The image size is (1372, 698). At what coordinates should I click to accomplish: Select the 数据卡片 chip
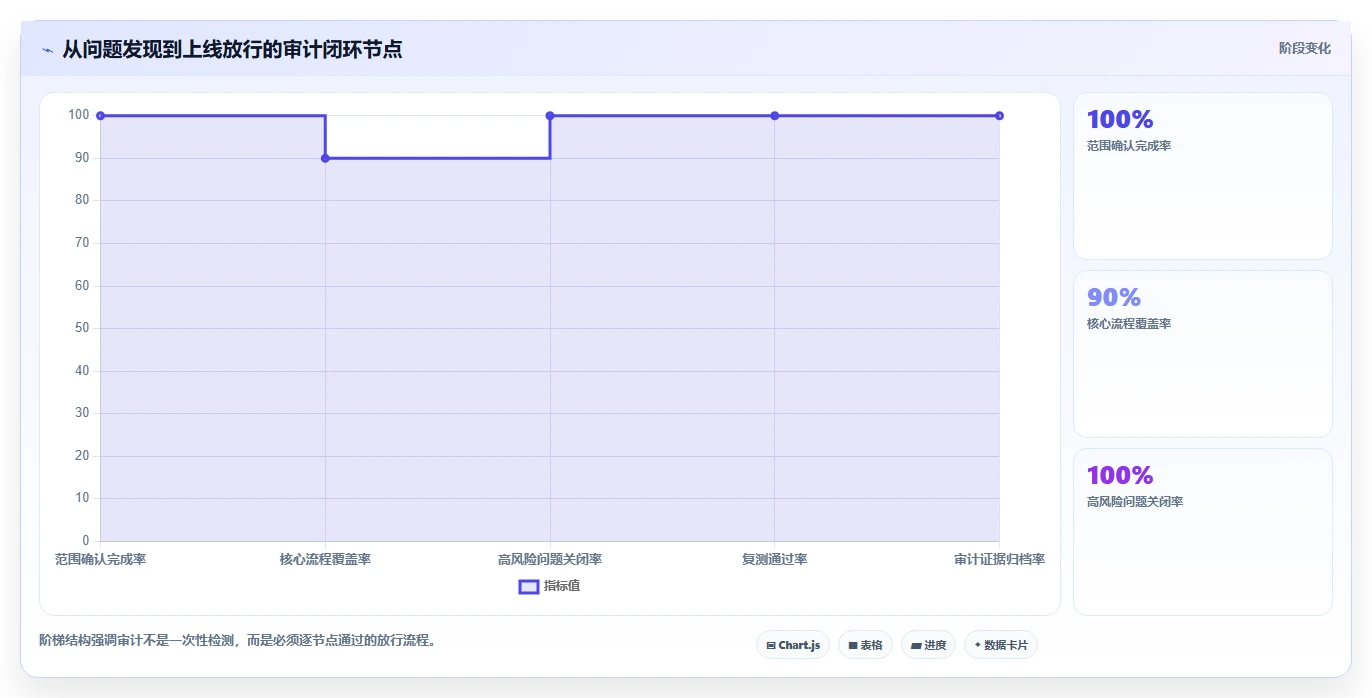[1001, 645]
